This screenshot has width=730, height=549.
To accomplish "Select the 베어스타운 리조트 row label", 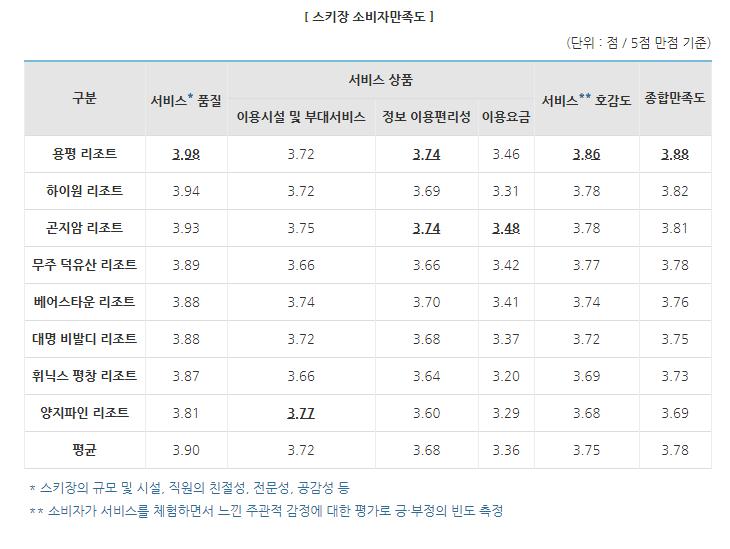I will (x=84, y=302).
